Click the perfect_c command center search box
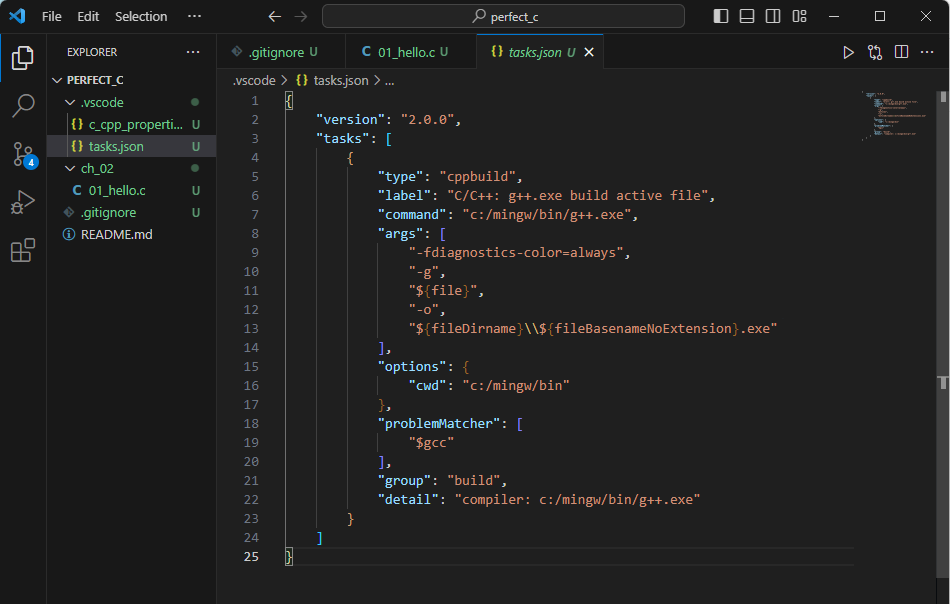This screenshot has height=604, width=950. point(503,16)
